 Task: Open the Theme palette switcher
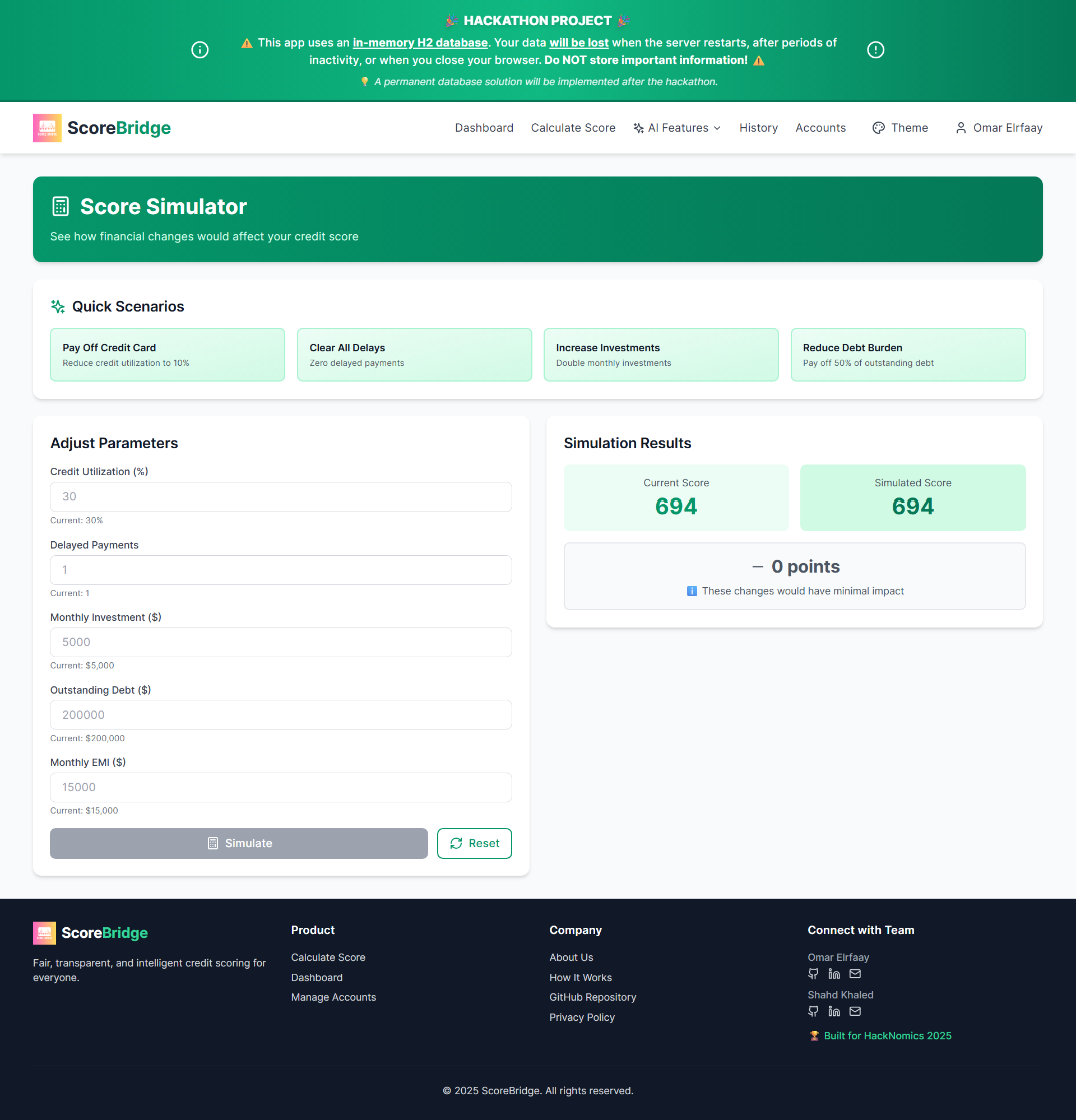[900, 128]
